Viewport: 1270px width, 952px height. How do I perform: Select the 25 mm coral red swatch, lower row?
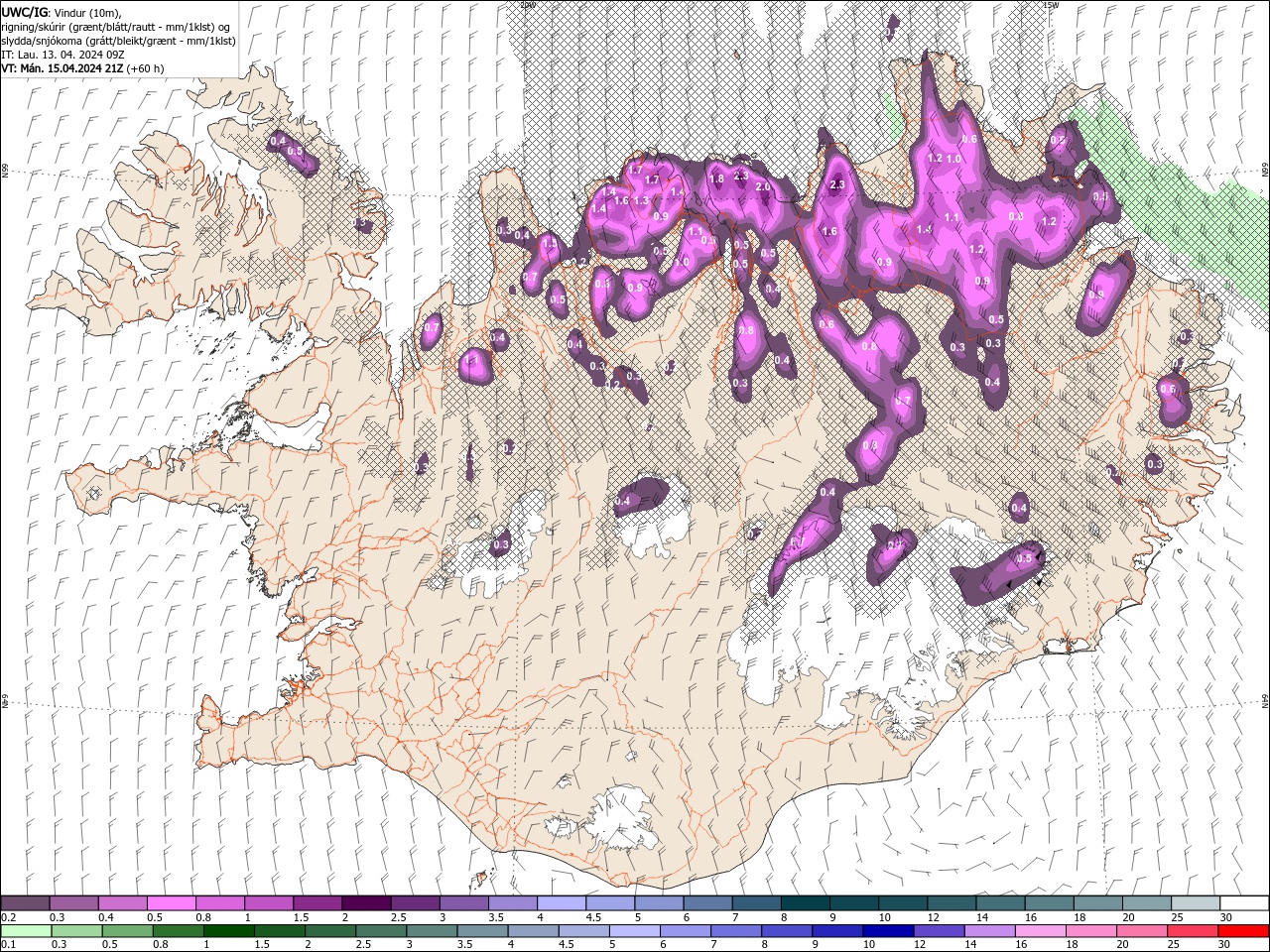pos(1193,931)
